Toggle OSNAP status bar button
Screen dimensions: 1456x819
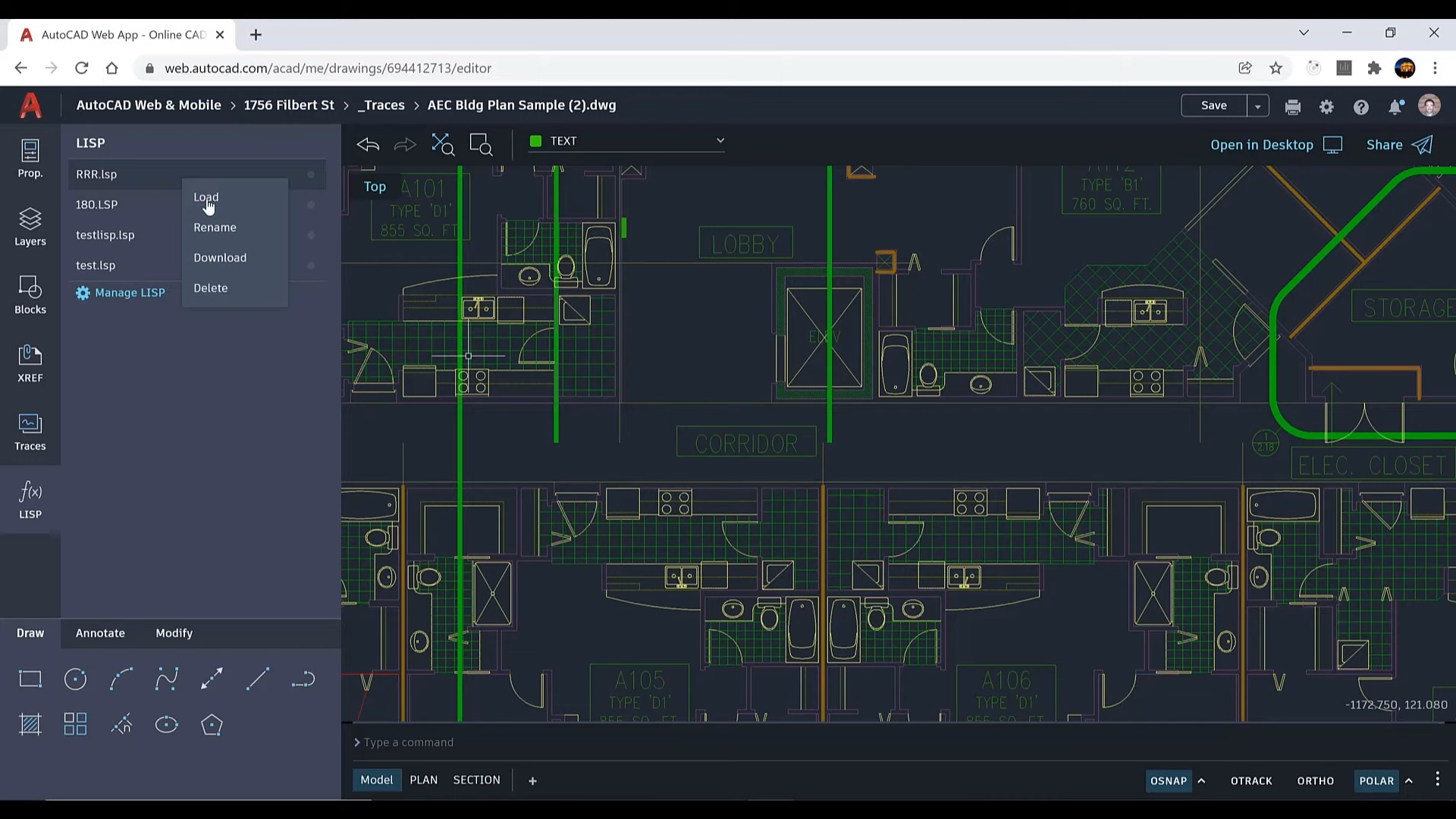(x=1169, y=781)
